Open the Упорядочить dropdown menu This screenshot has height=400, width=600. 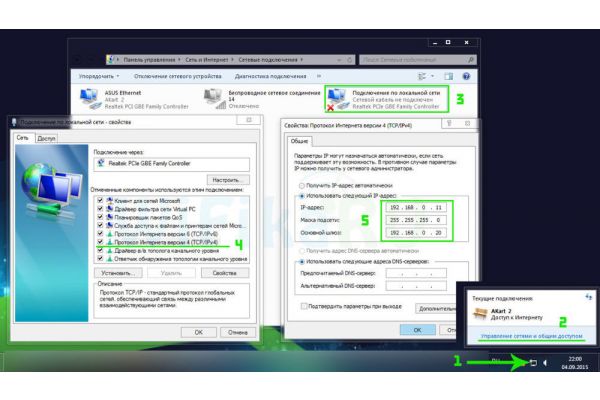99,76
